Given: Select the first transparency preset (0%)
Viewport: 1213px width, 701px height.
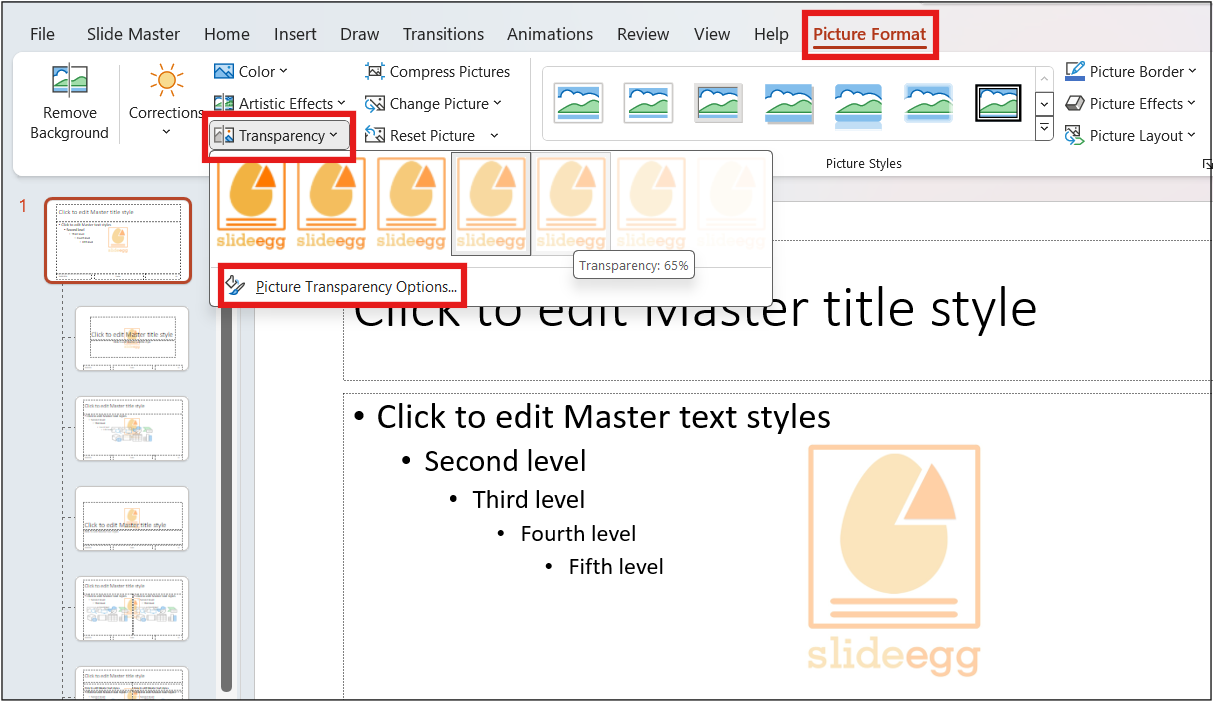Looking at the screenshot, I should coord(251,204).
